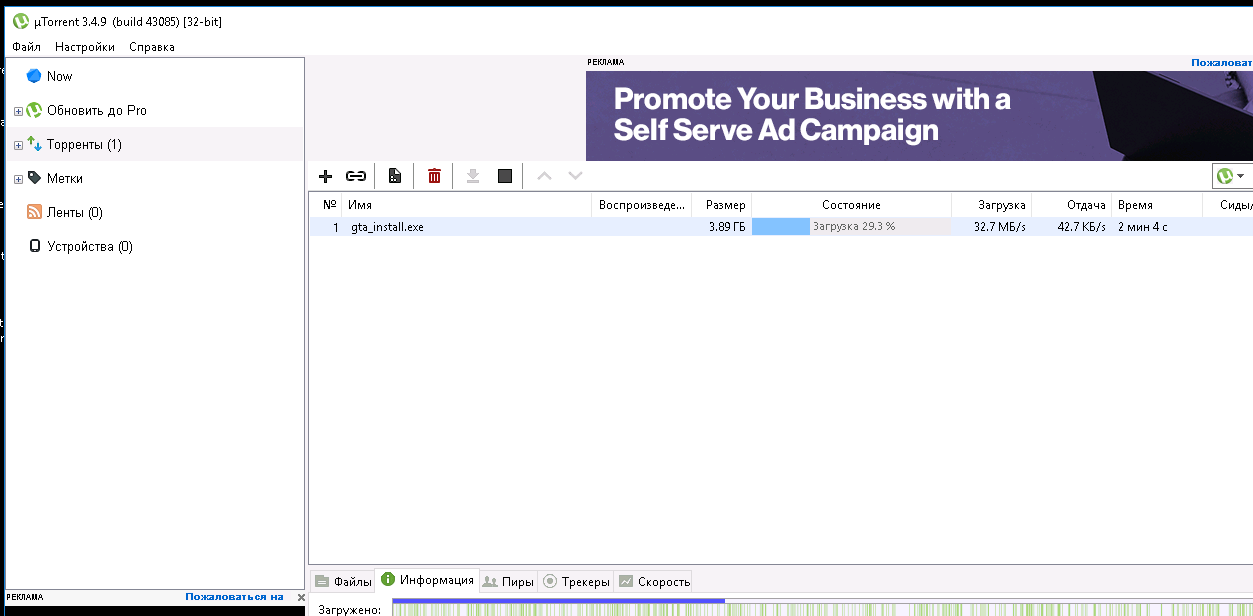Click the graph icon on the Скорость tab
Screen dimensions: 1253x616
point(626,581)
